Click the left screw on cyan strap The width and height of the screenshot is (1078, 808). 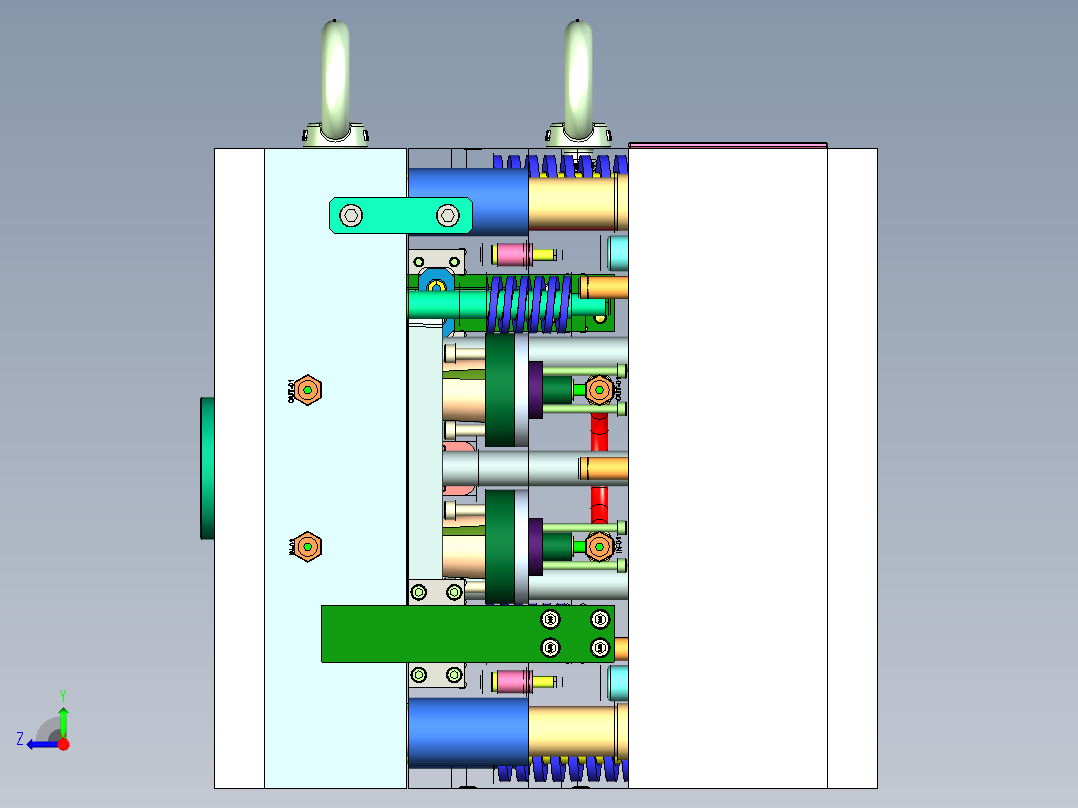[351, 215]
